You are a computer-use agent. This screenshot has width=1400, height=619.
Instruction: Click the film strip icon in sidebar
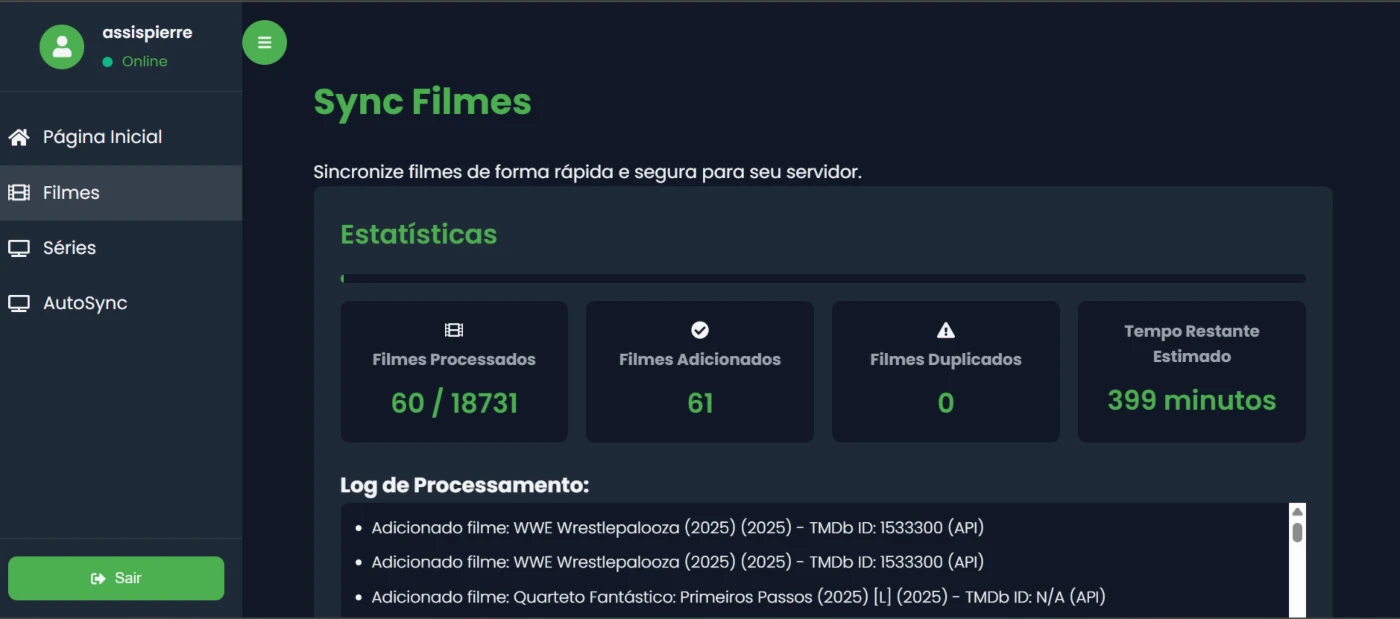[19, 193]
